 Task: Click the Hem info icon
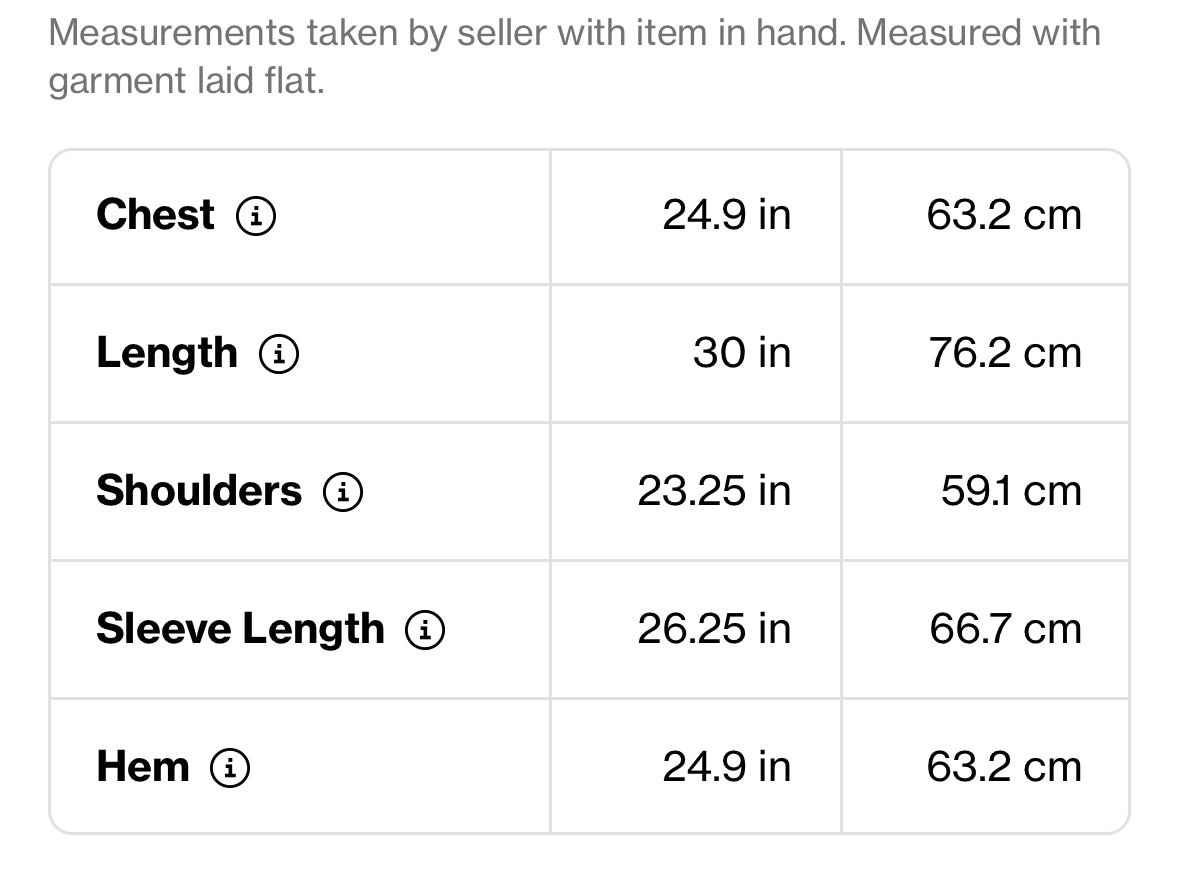pyautogui.click(x=230, y=768)
